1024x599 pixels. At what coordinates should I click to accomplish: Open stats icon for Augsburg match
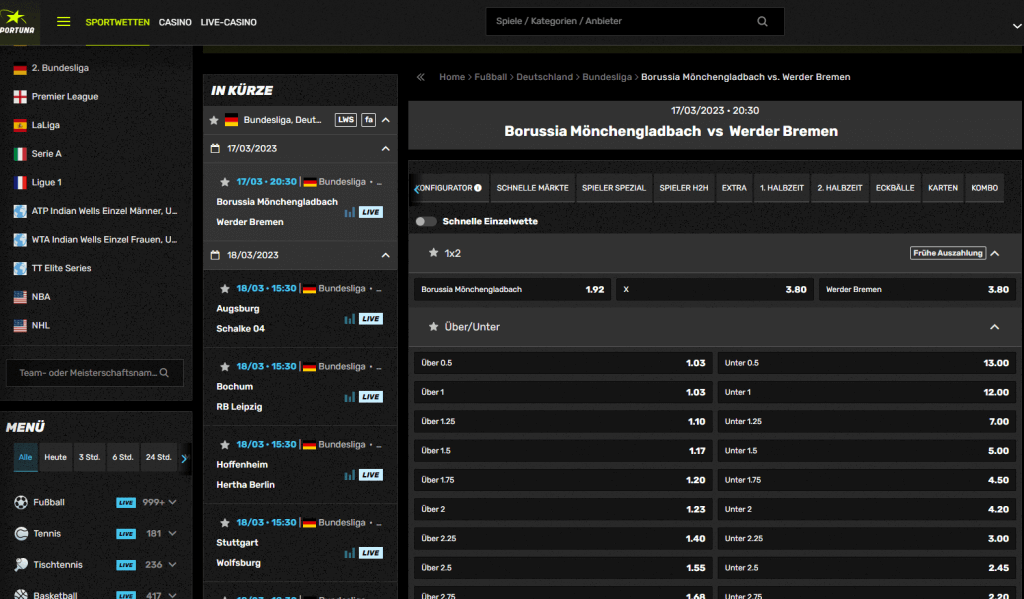(350, 319)
